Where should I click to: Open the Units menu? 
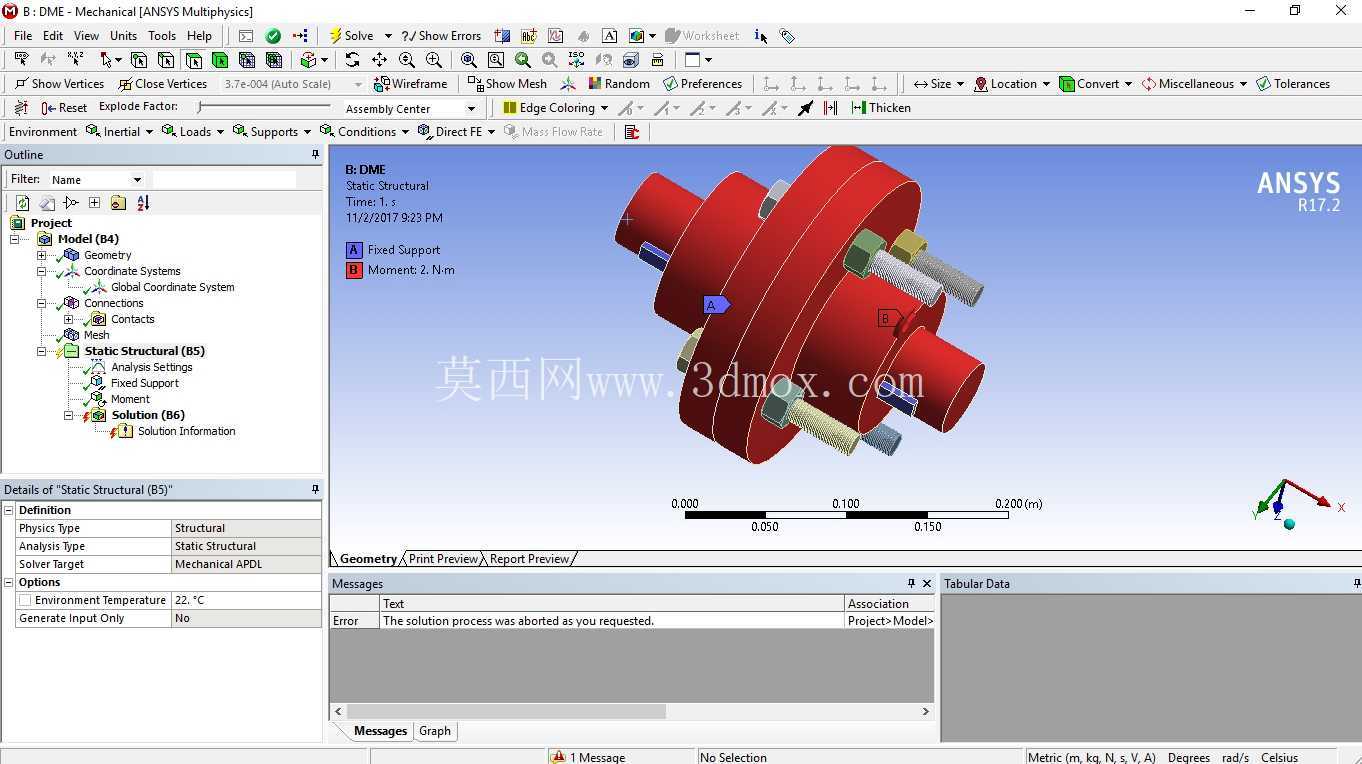click(123, 36)
